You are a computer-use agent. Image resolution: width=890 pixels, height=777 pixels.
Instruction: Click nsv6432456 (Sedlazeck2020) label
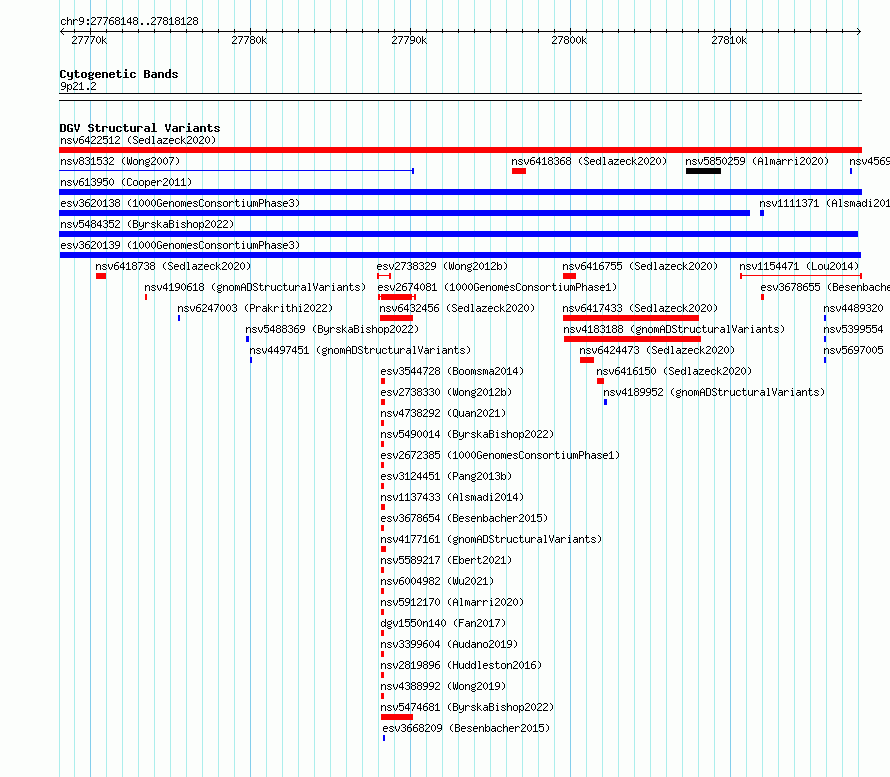(457, 308)
